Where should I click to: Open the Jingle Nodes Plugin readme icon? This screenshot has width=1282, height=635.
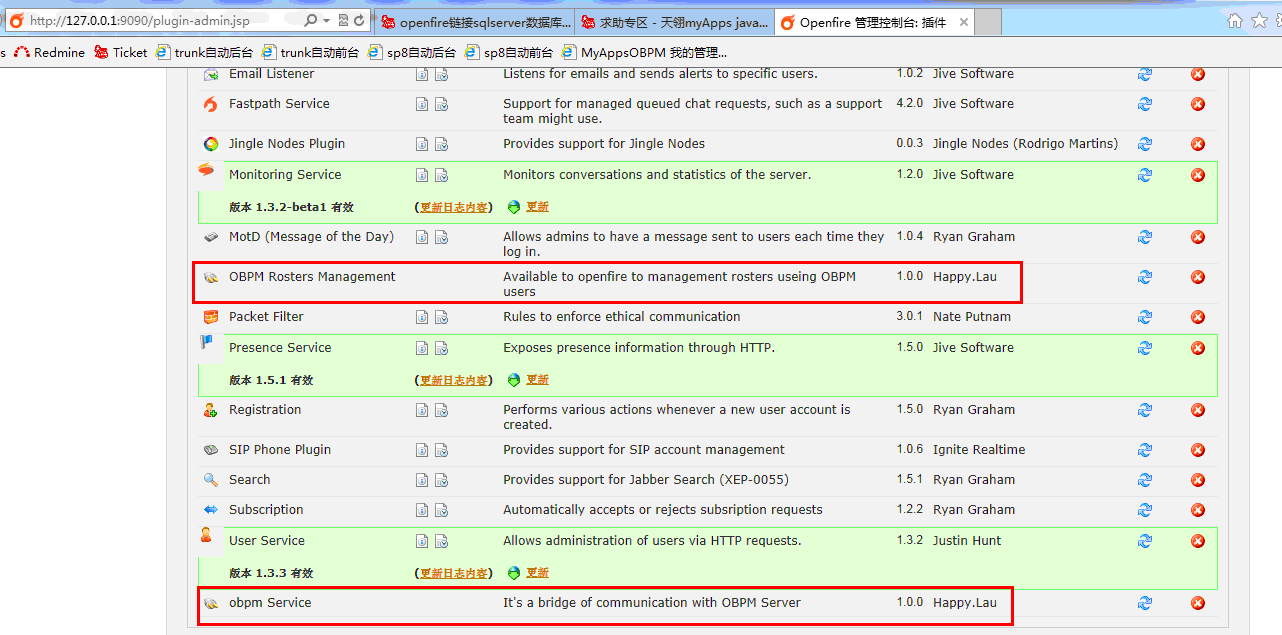point(422,144)
